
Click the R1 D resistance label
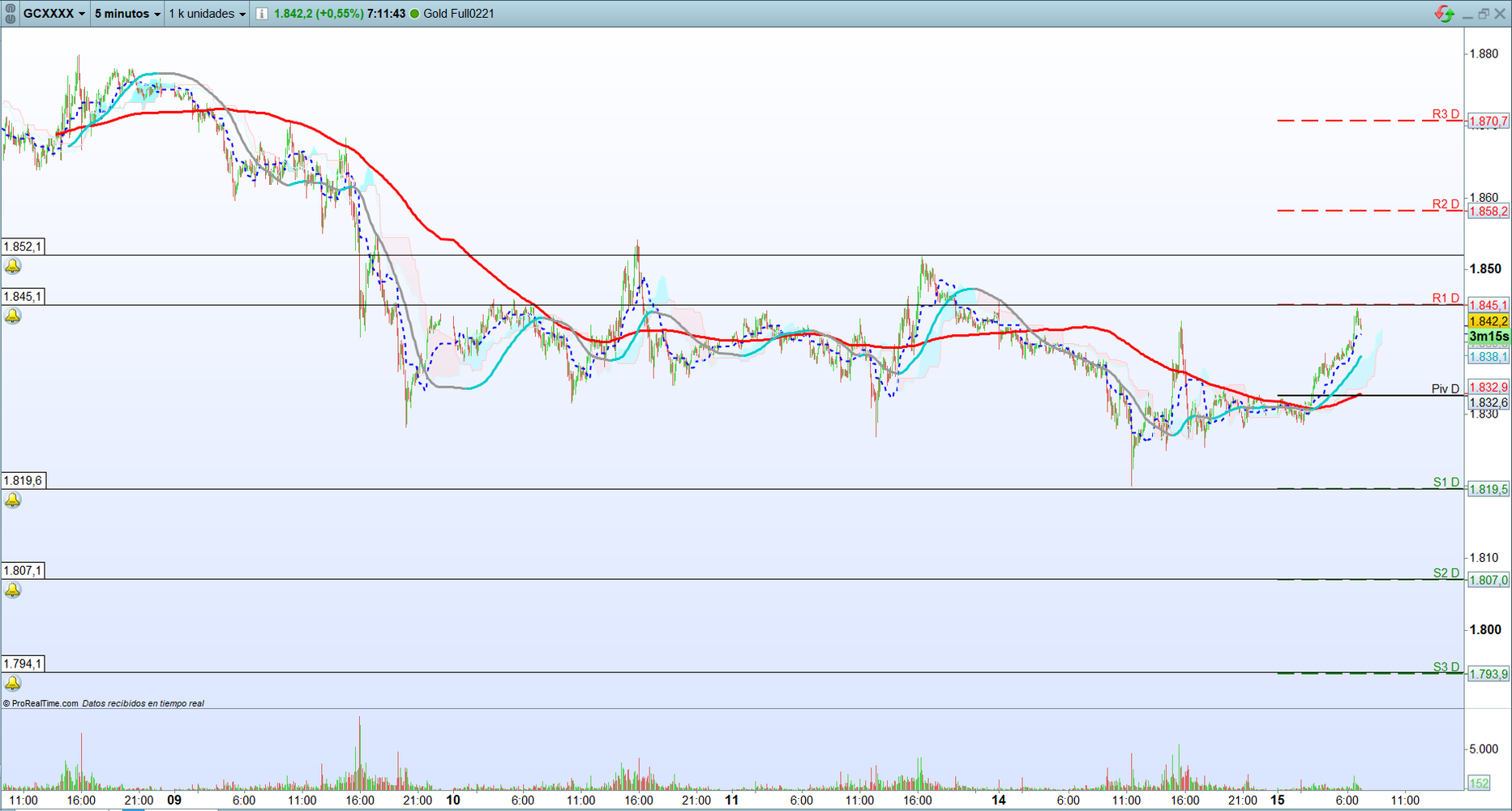click(1446, 298)
